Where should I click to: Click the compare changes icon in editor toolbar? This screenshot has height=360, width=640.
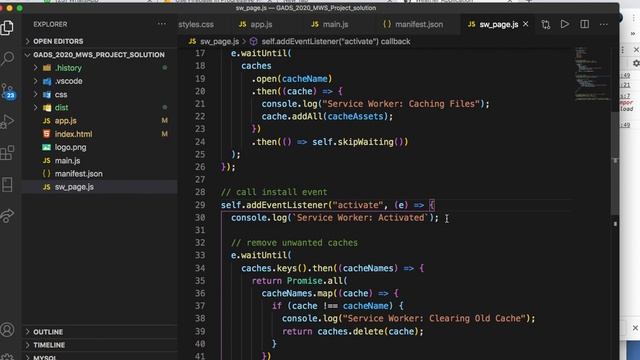pyautogui.click(x=546, y=24)
